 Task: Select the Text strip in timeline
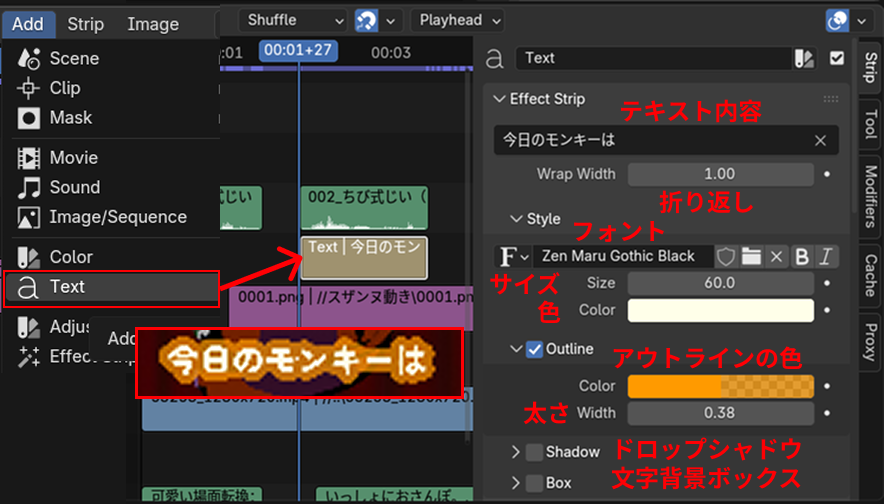[x=364, y=258]
